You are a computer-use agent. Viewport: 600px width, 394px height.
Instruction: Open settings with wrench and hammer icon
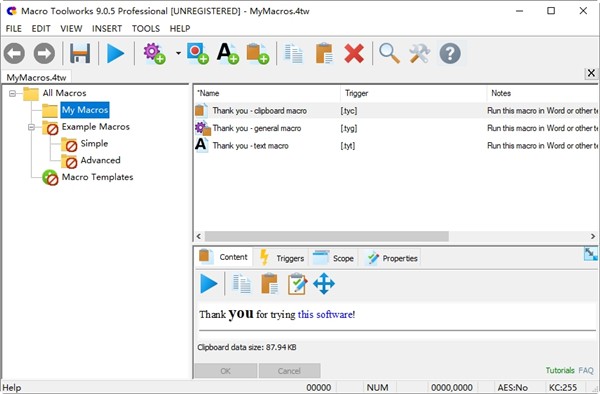(x=420, y=53)
